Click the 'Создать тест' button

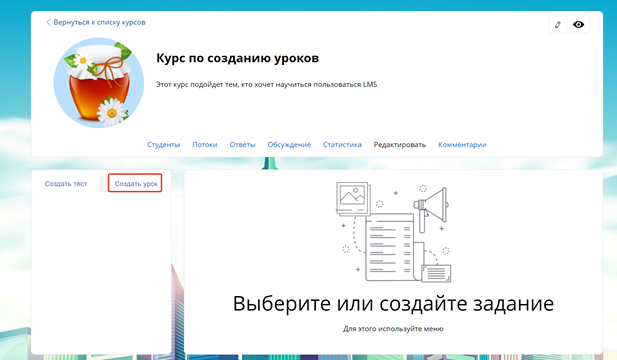pos(66,184)
